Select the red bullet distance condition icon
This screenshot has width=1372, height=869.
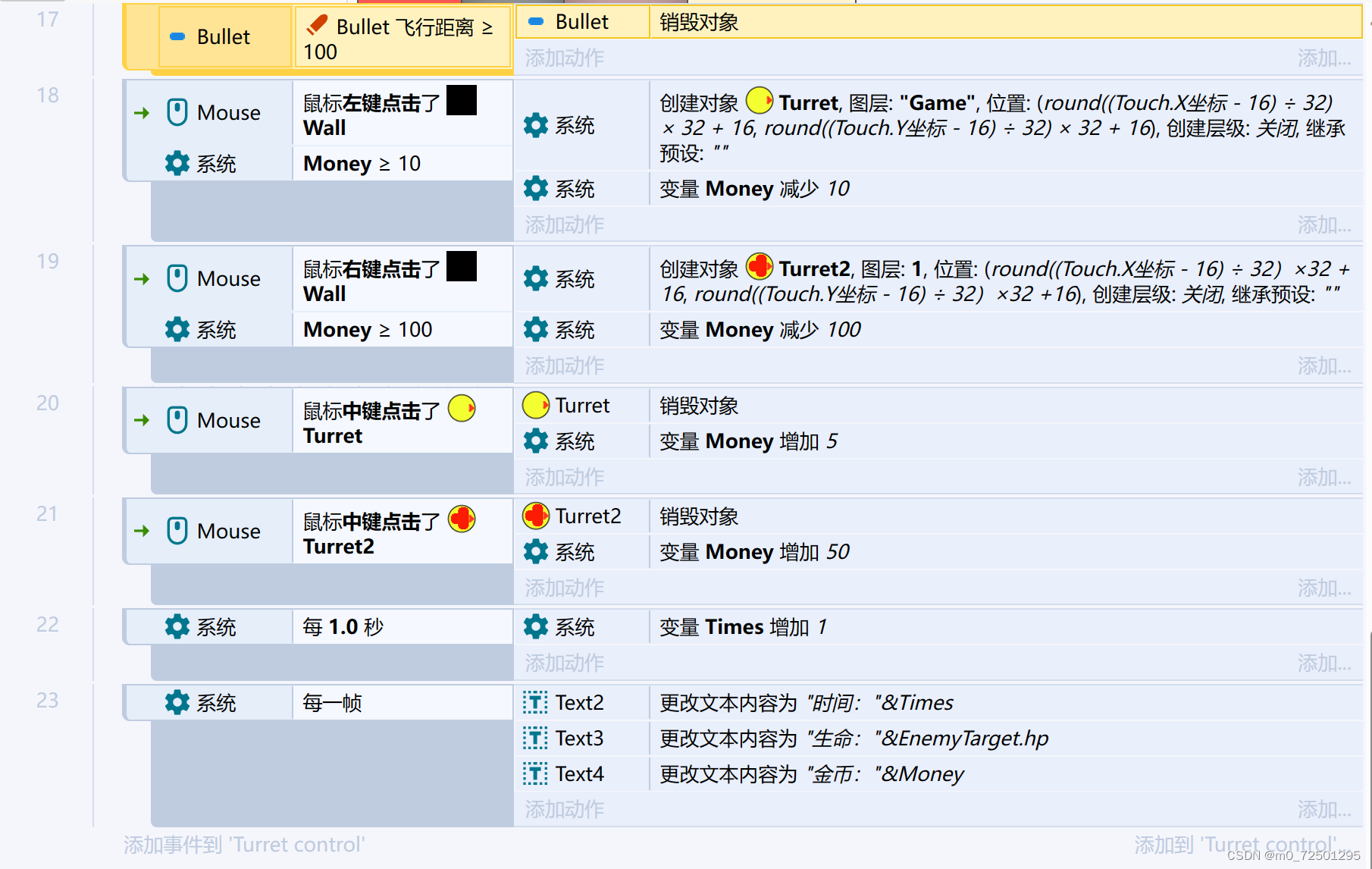click(x=316, y=24)
